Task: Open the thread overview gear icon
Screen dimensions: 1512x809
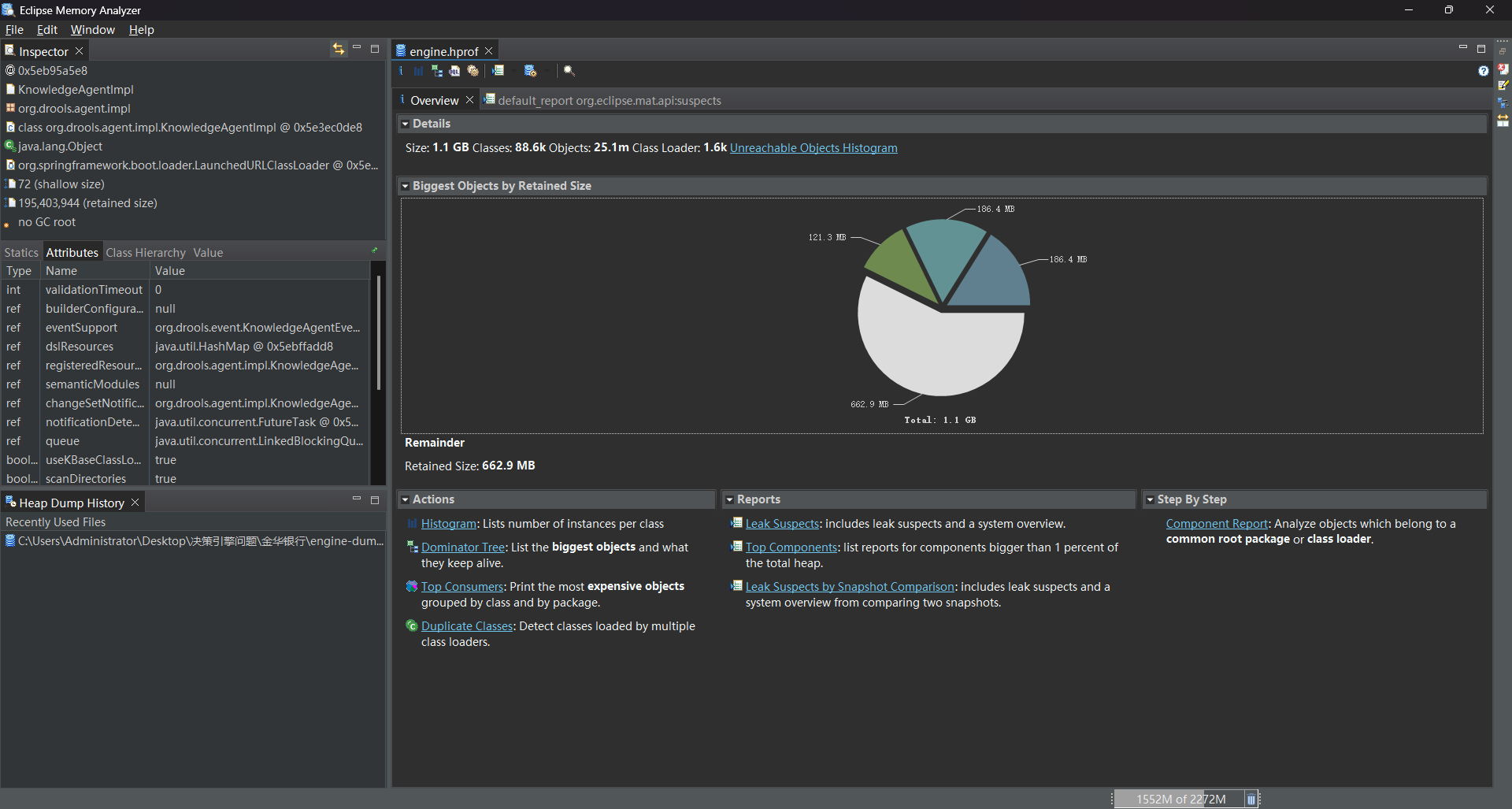Action: 472,71
